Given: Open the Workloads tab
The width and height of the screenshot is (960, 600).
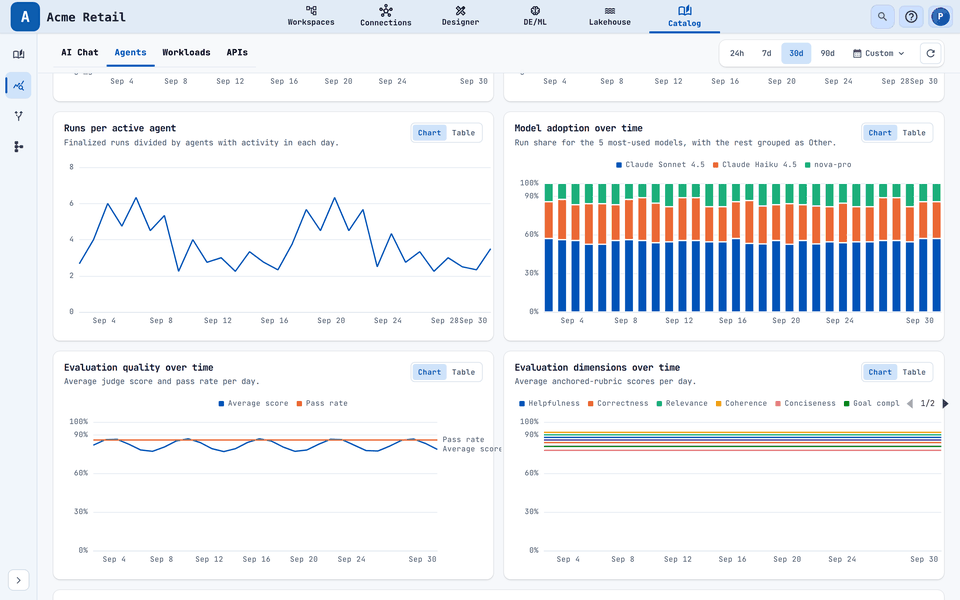Looking at the screenshot, I should (x=186, y=53).
